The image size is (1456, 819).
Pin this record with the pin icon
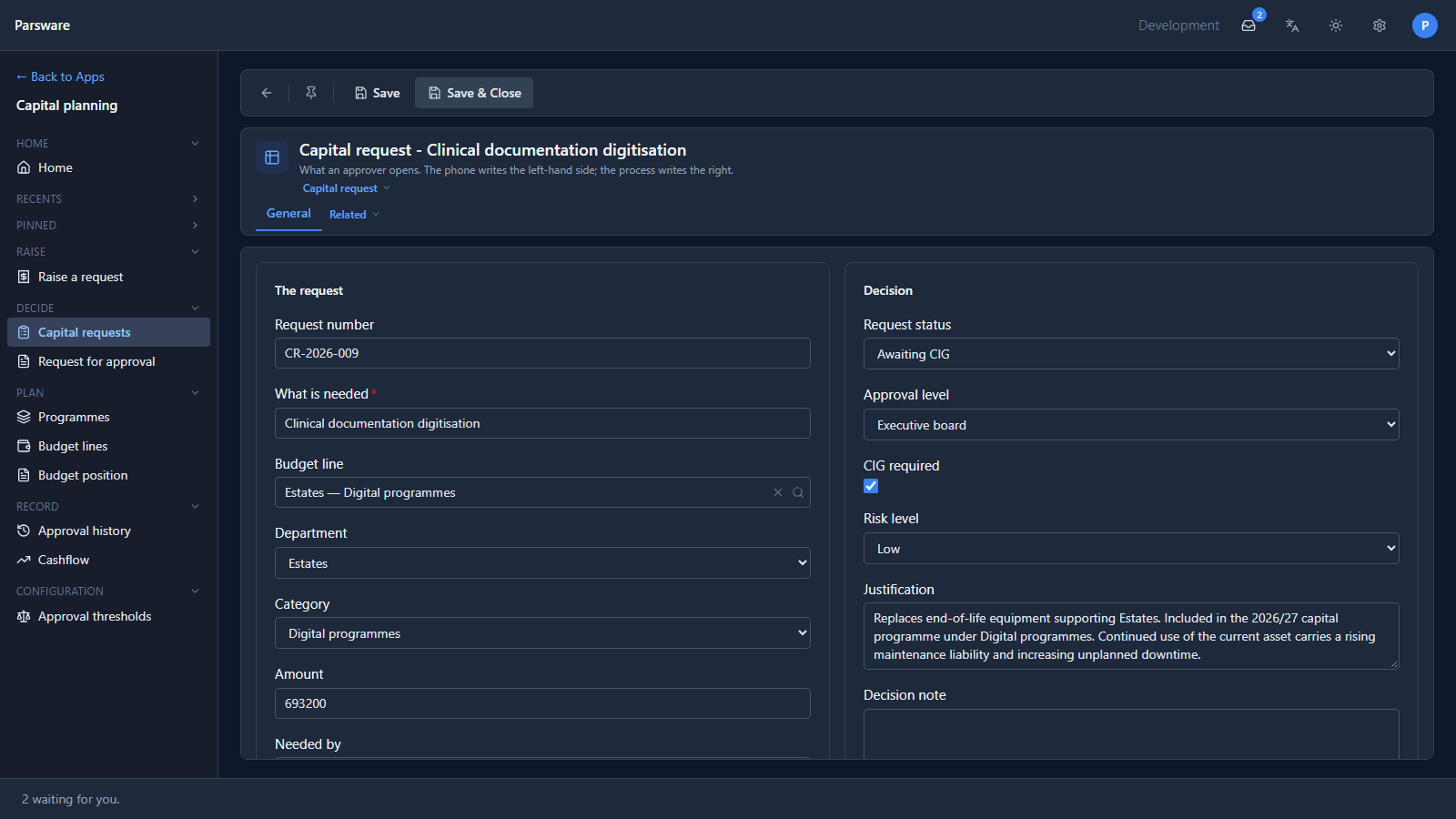311,93
